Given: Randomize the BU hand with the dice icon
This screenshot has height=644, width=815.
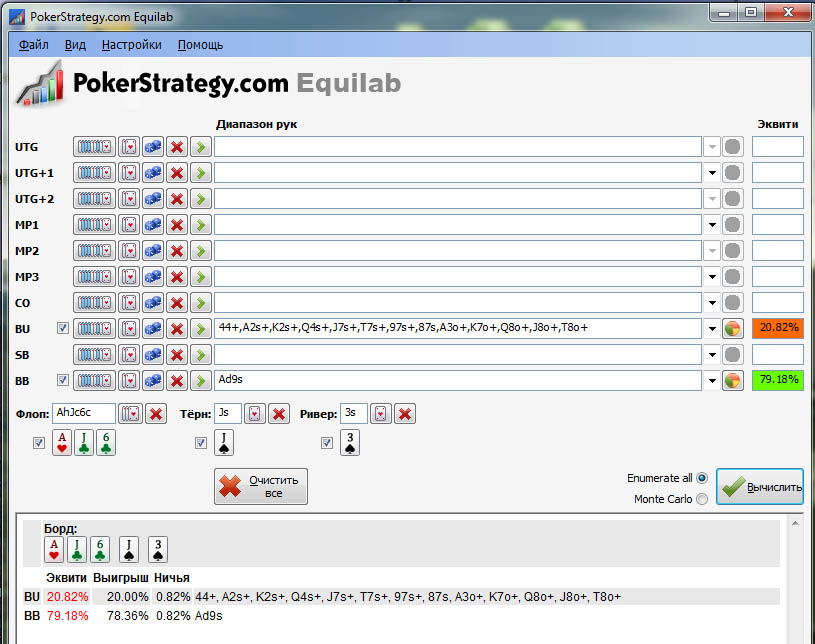Looking at the screenshot, I should point(153,329).
